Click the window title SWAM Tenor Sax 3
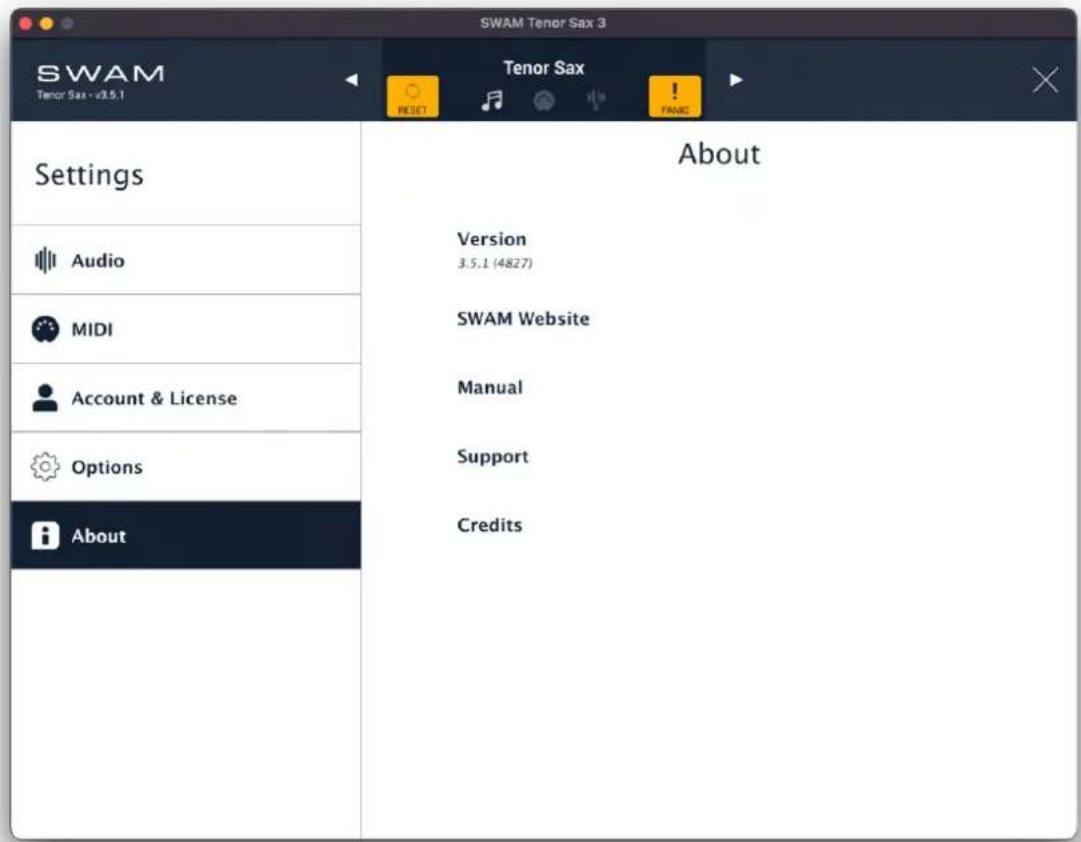The image size is (1081, 842). coord(543,23)
